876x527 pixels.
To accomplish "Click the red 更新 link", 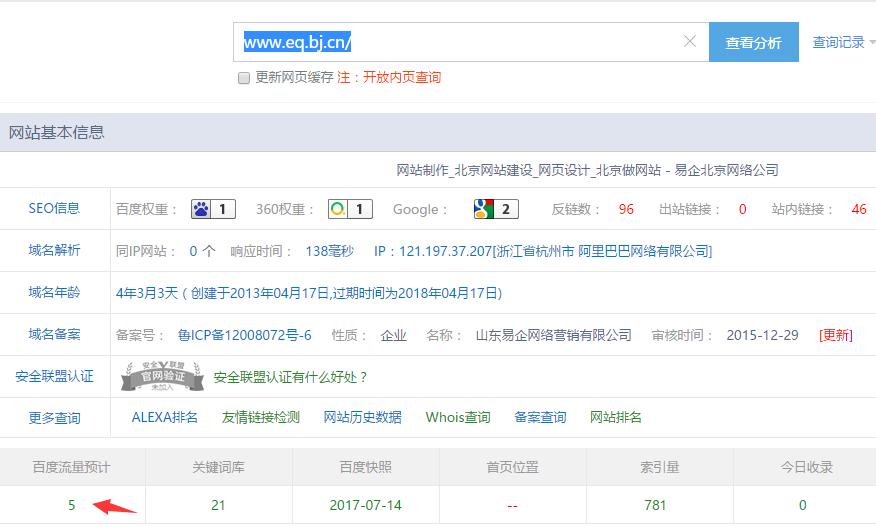I will coord(835,335).
